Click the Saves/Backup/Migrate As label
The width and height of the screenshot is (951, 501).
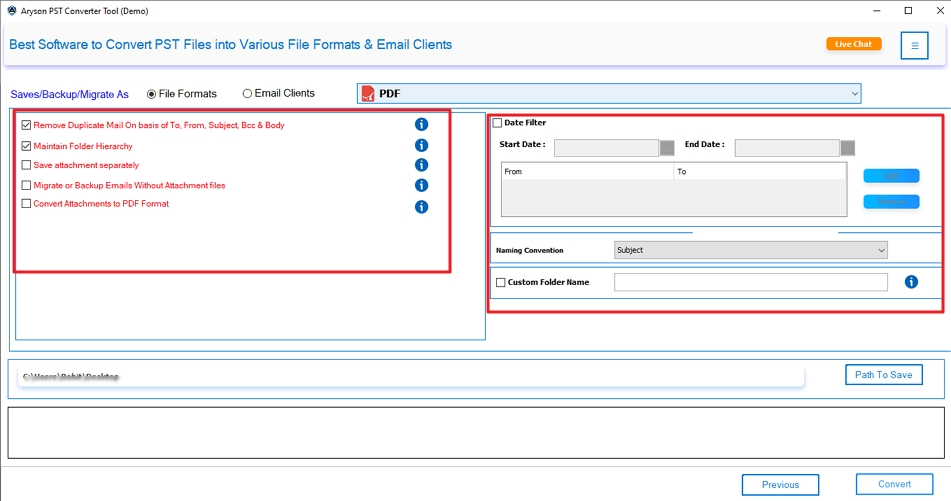[70, 95]
